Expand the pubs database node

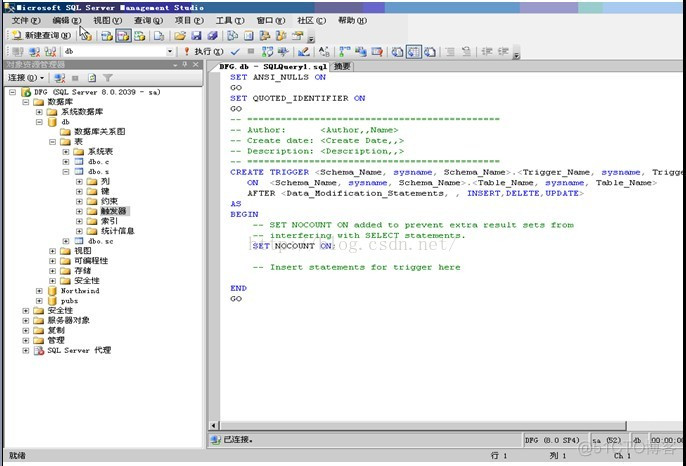[x=39, y=301]
